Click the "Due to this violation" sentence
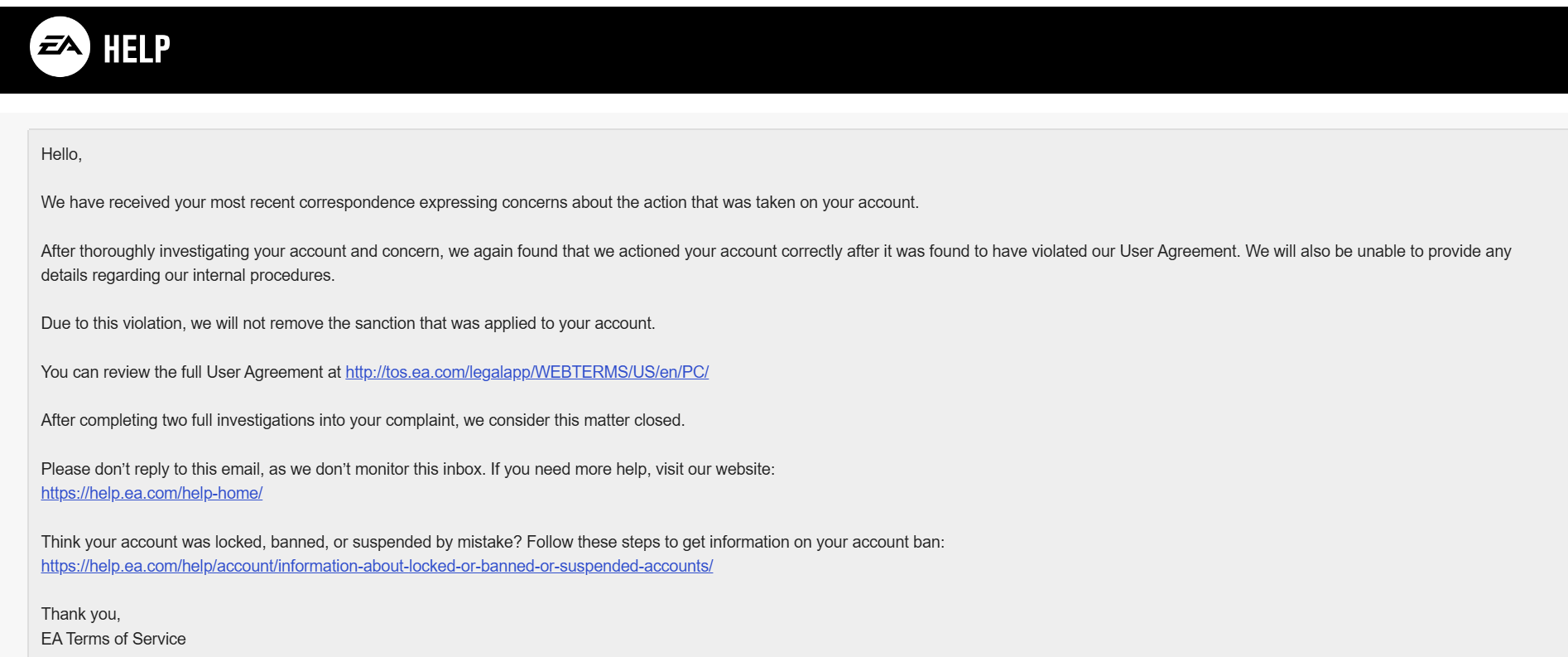 (348, 323)
